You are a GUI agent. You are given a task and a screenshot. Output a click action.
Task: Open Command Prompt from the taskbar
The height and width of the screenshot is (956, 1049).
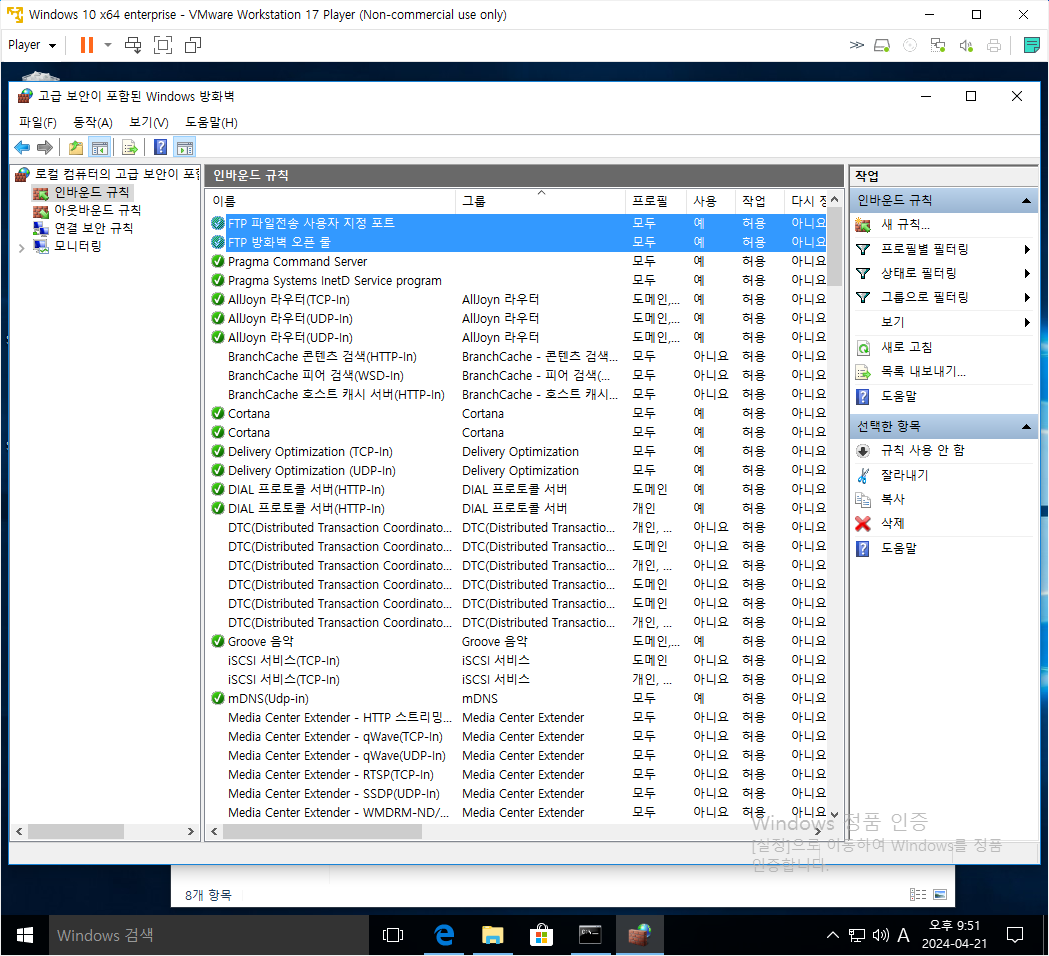[590, 935]
